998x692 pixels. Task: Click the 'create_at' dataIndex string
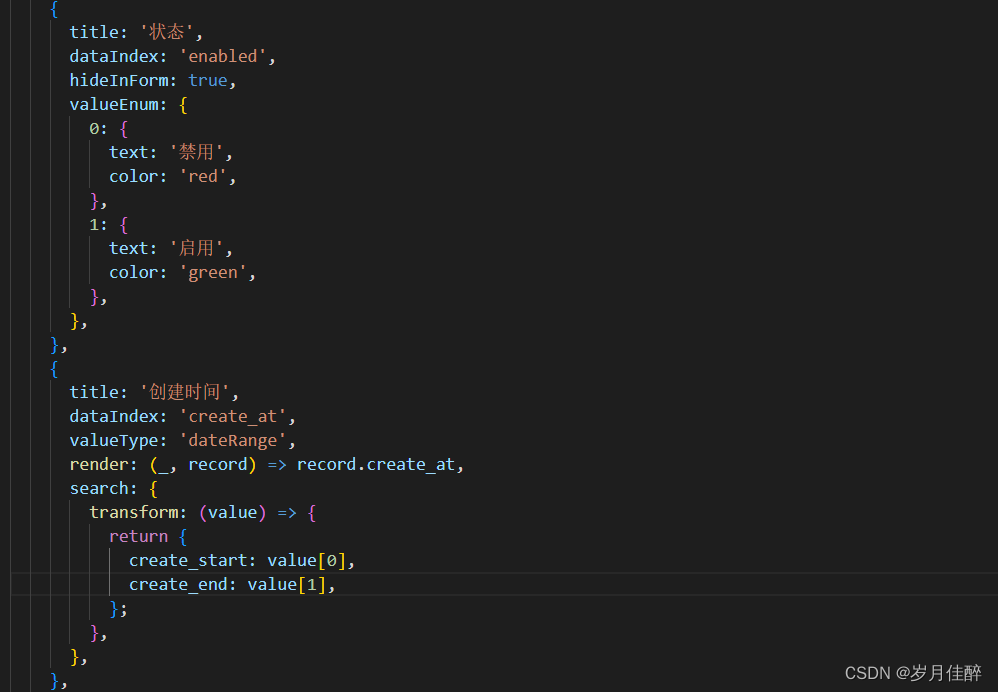coord(232,416)
